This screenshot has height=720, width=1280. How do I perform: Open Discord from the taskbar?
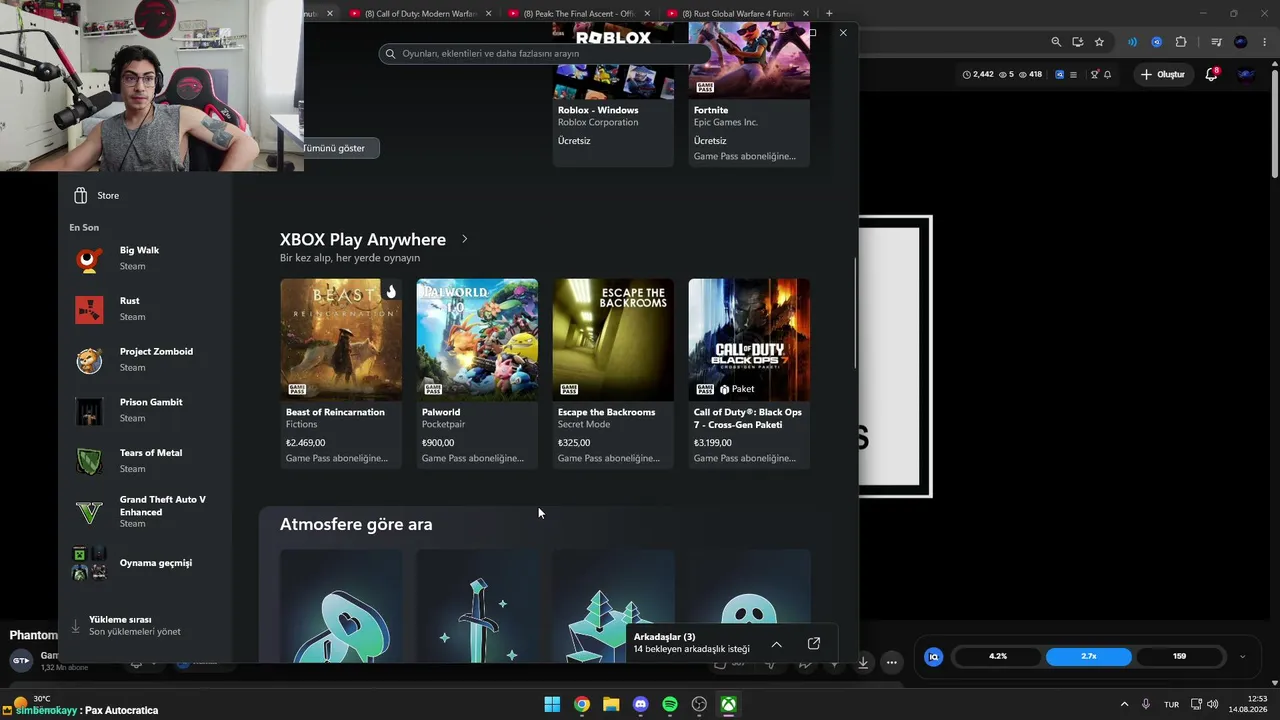click(x=641, y=704)
